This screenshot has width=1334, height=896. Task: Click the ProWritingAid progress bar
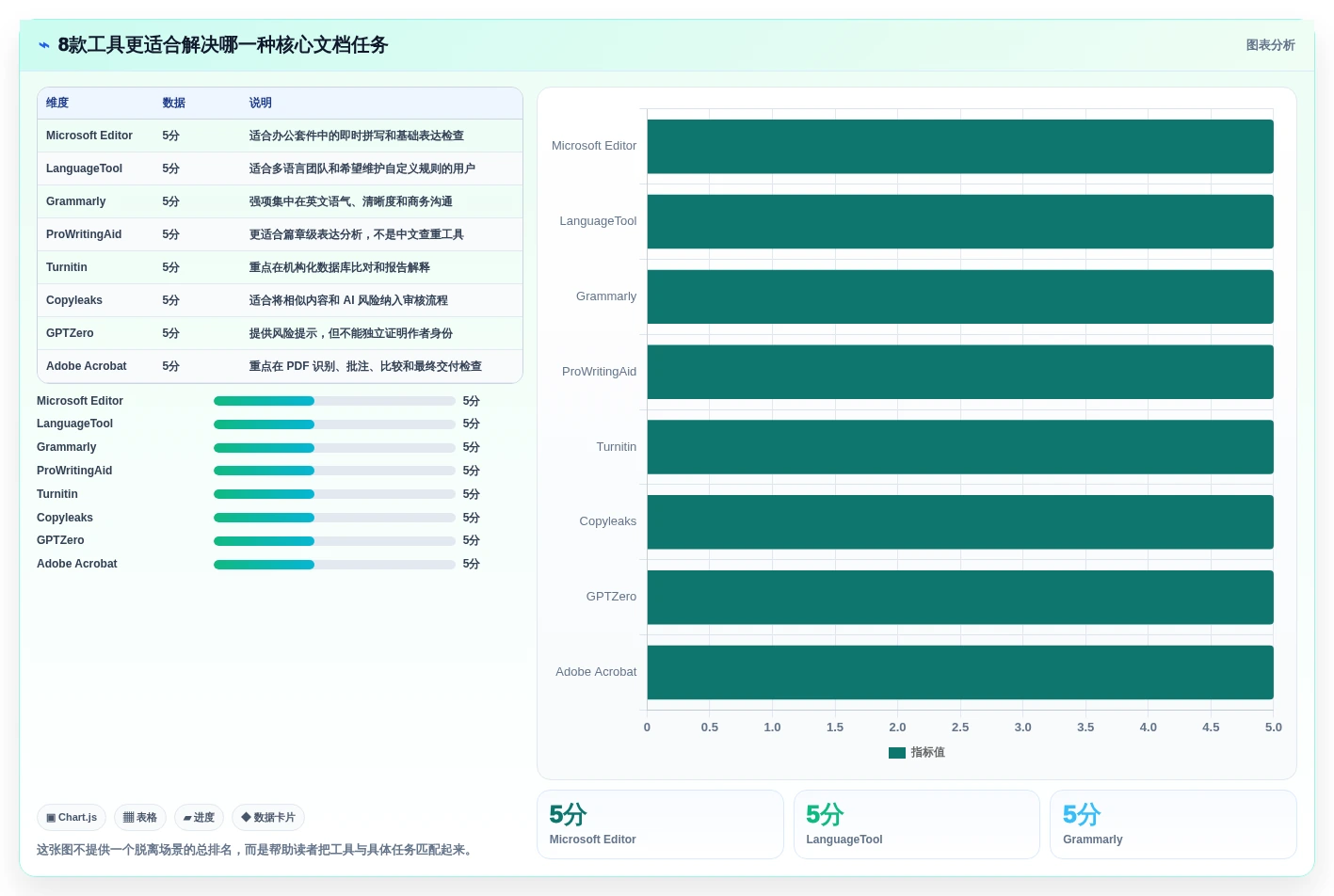334,471
